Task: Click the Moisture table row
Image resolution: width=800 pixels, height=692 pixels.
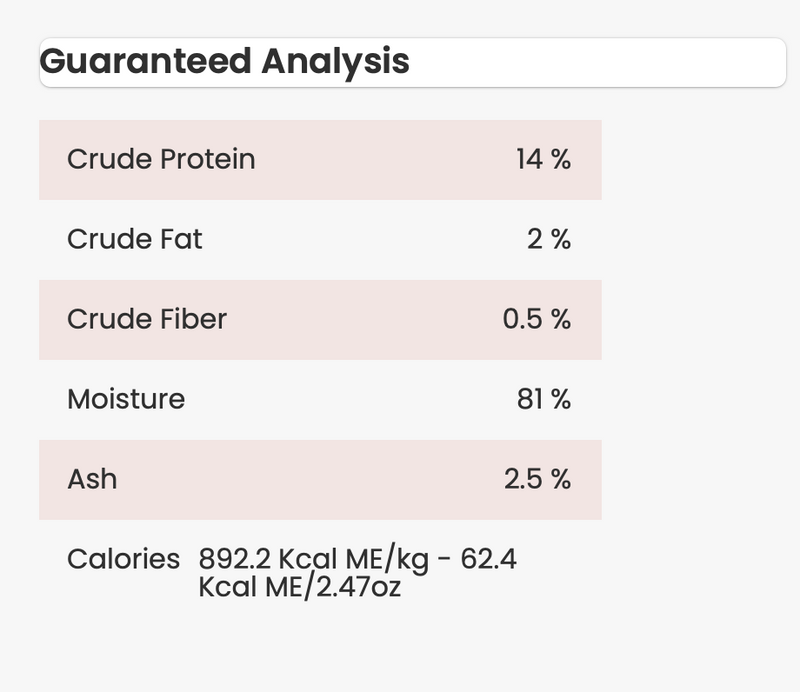Action: (x=320, y=400)
